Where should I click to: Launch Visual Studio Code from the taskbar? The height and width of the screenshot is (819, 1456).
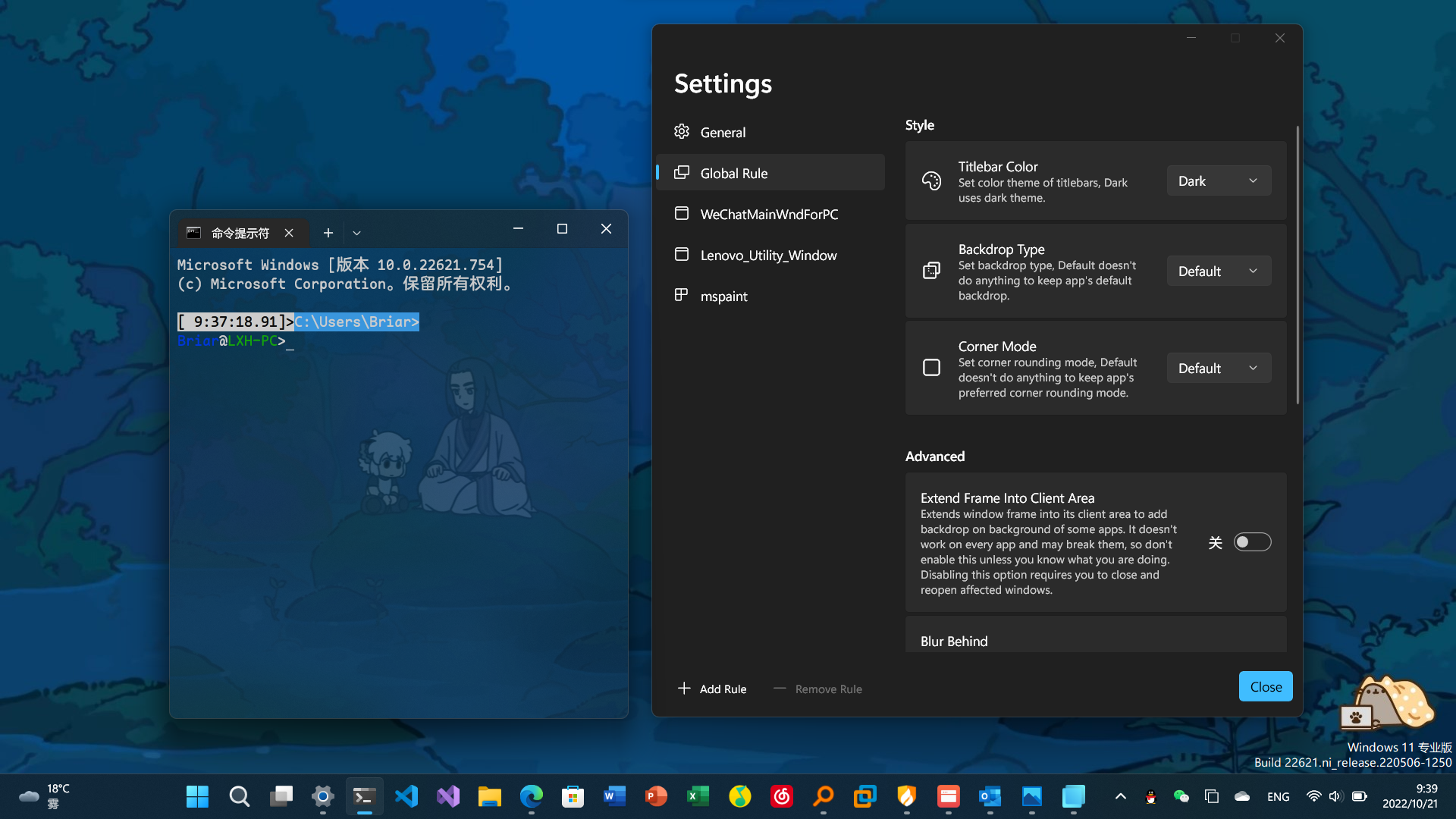tap(406, 796)
